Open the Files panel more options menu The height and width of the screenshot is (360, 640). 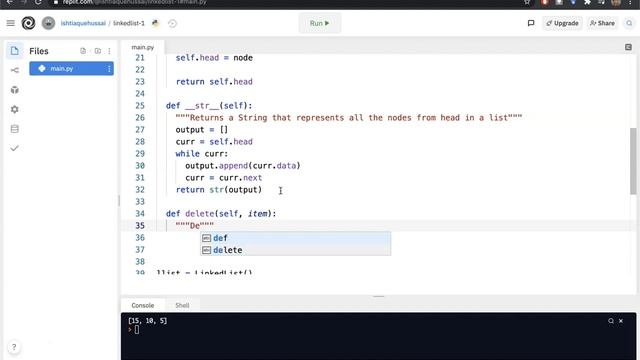(109, 51)
